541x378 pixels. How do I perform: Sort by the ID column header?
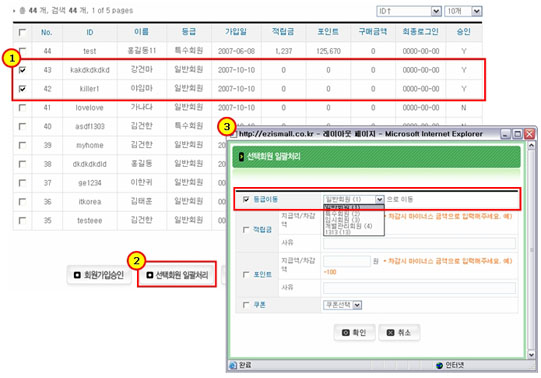click(90, 32)
